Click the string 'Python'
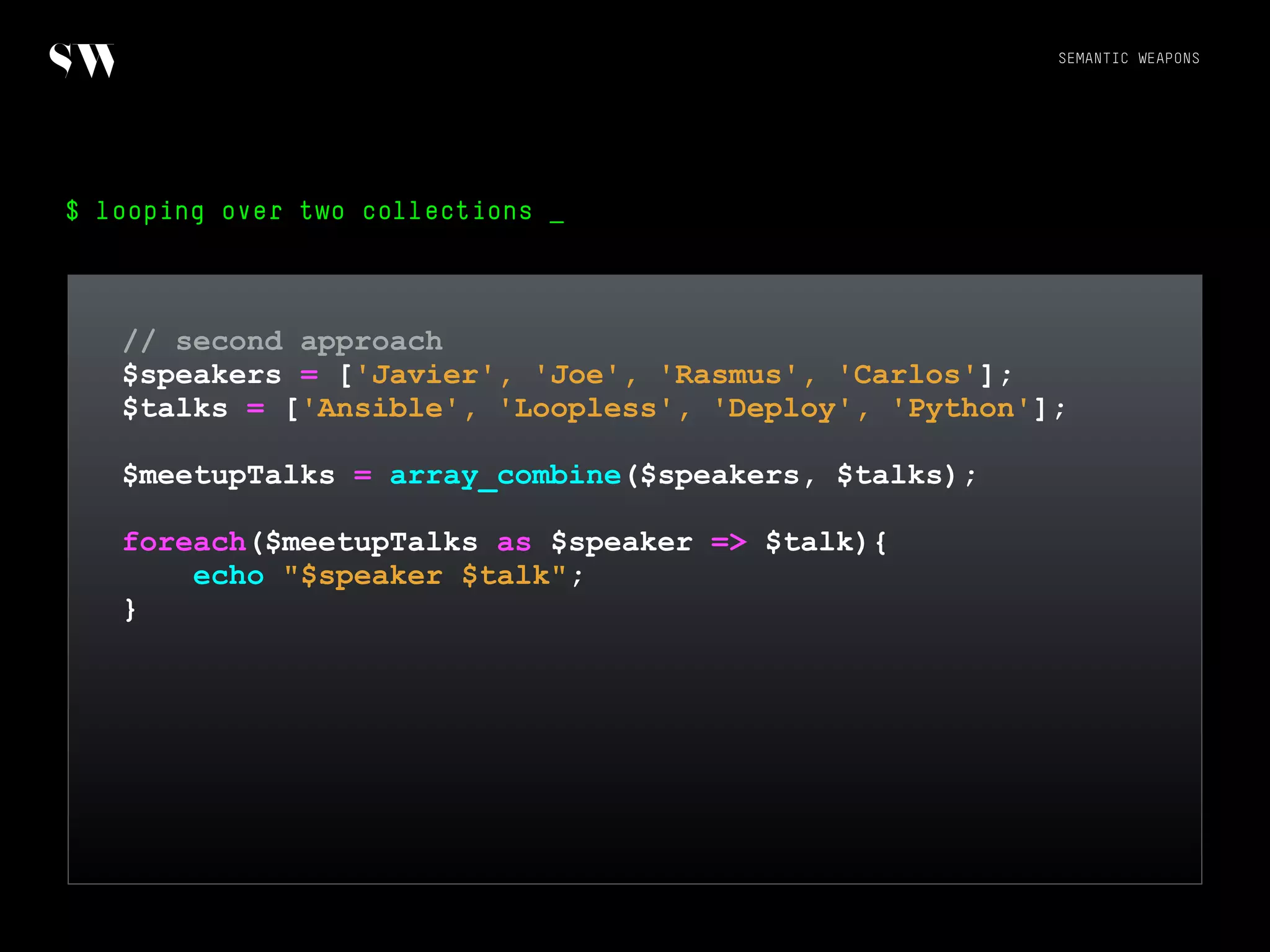The image size is (1270, 952). pyautogui.click(x=961, y=409)
